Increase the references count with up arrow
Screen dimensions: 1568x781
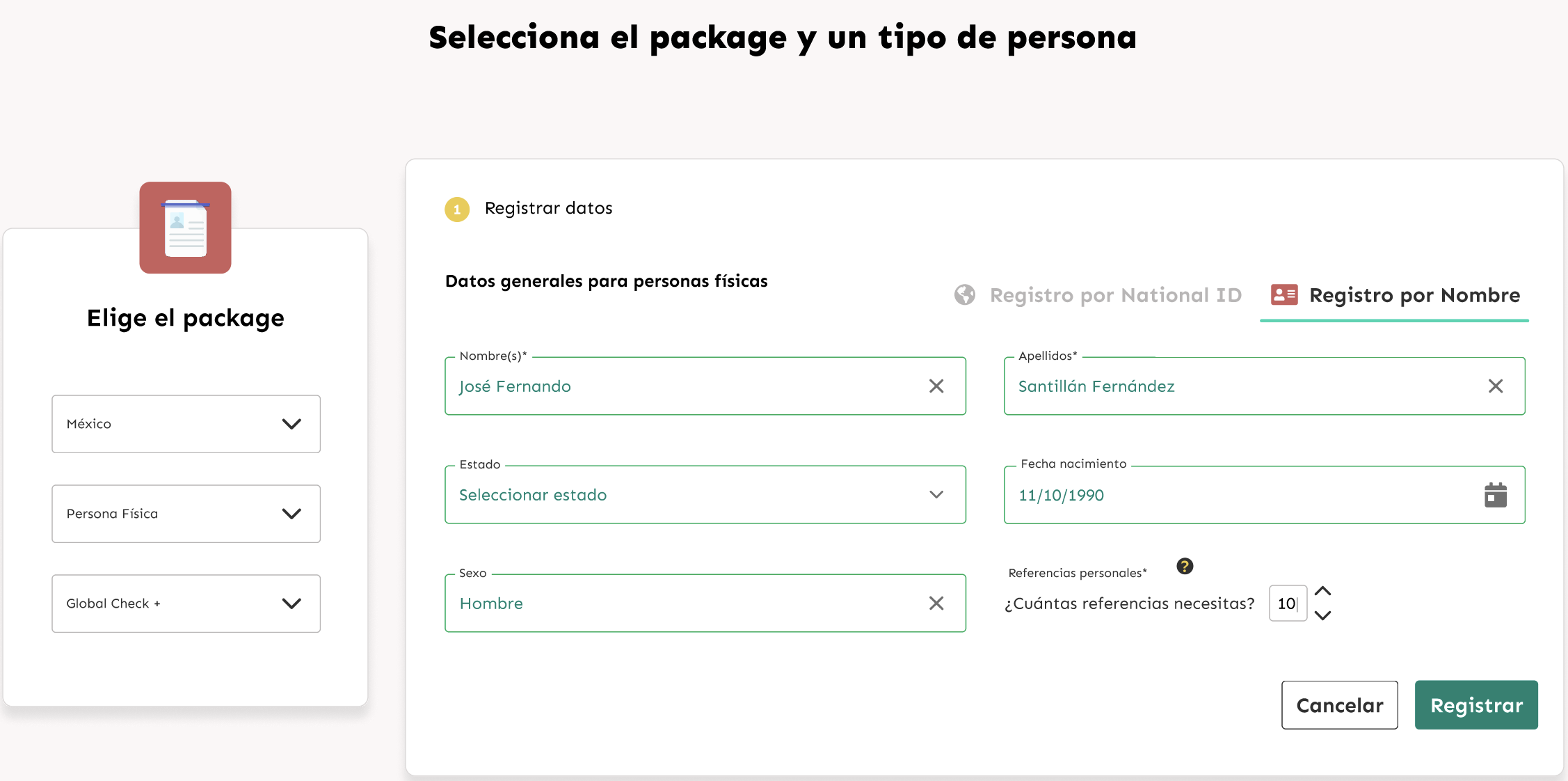click(x=1322, y=591)
